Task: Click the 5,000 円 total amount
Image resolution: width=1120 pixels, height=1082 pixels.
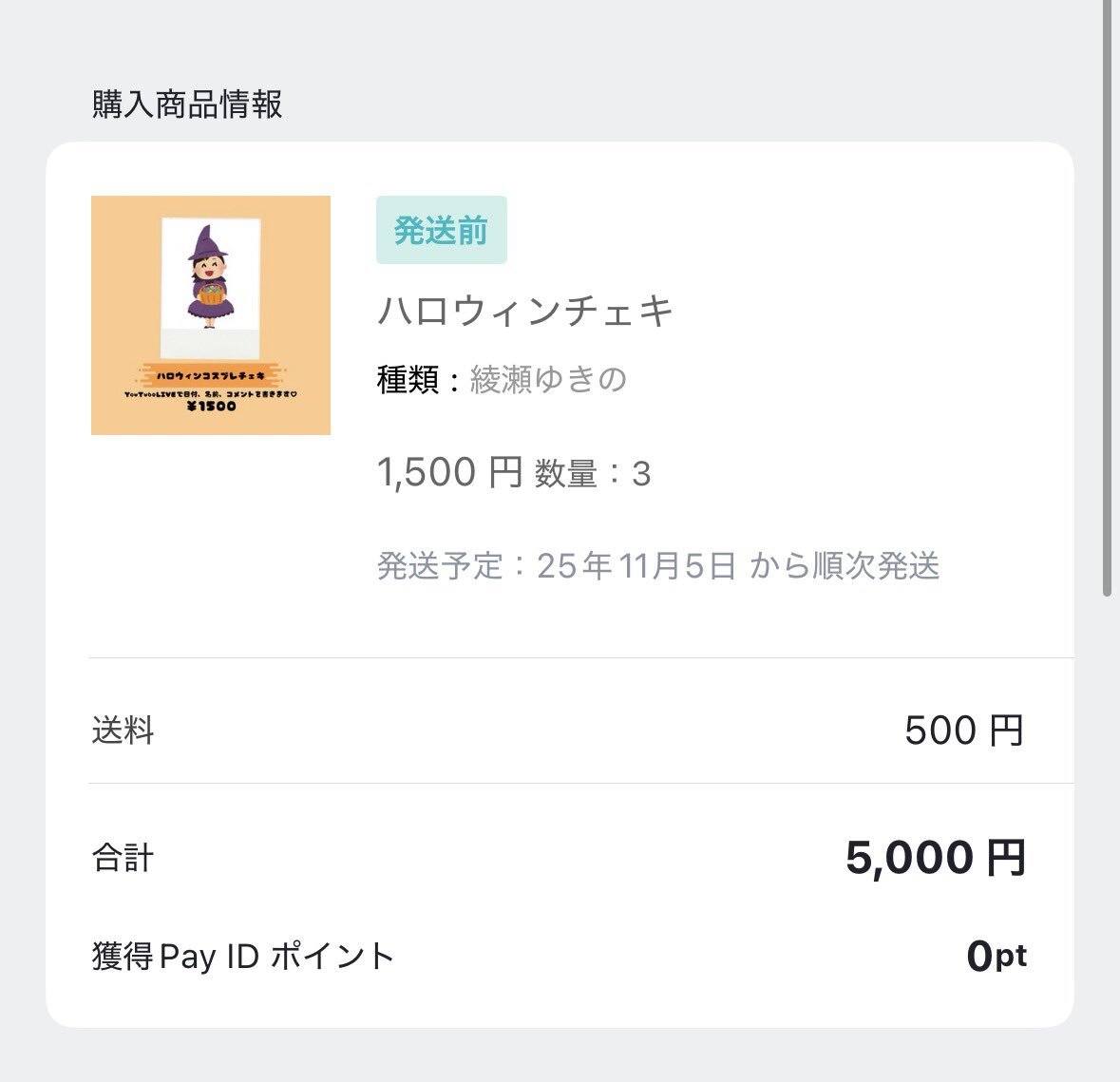Action: click(935, 858)
